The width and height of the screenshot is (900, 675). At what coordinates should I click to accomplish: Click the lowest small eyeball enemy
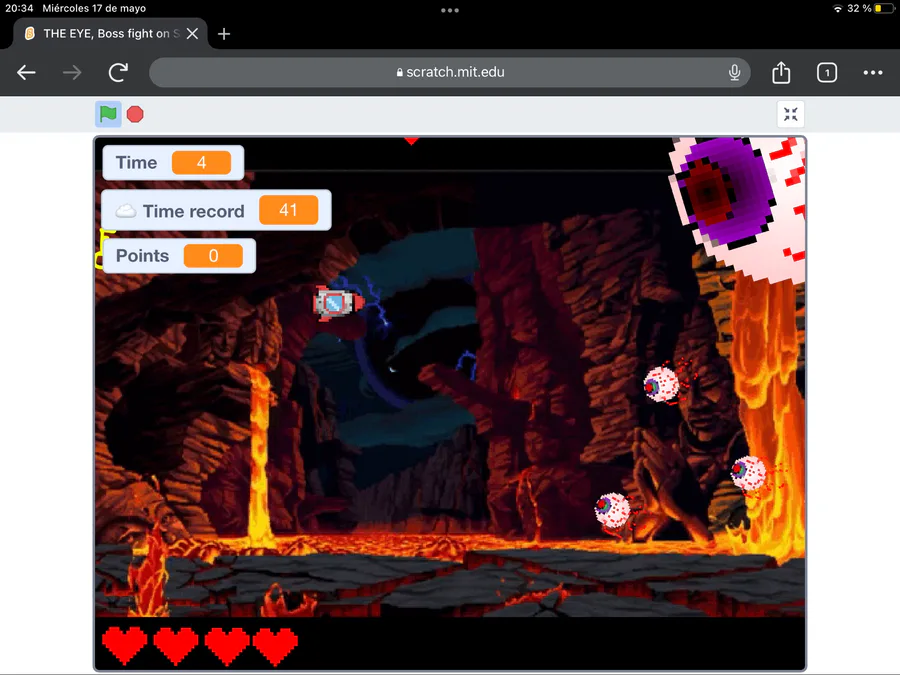coord(612,510)
